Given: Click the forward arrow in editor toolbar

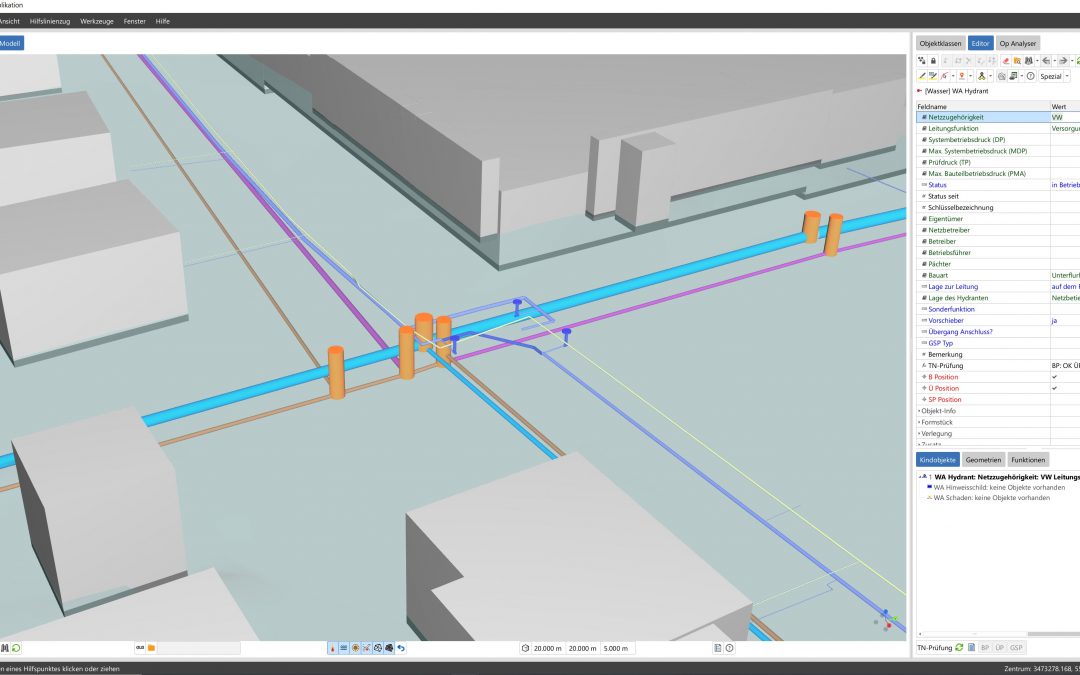Looking at the screenshot, I should tap(1063, 61).
